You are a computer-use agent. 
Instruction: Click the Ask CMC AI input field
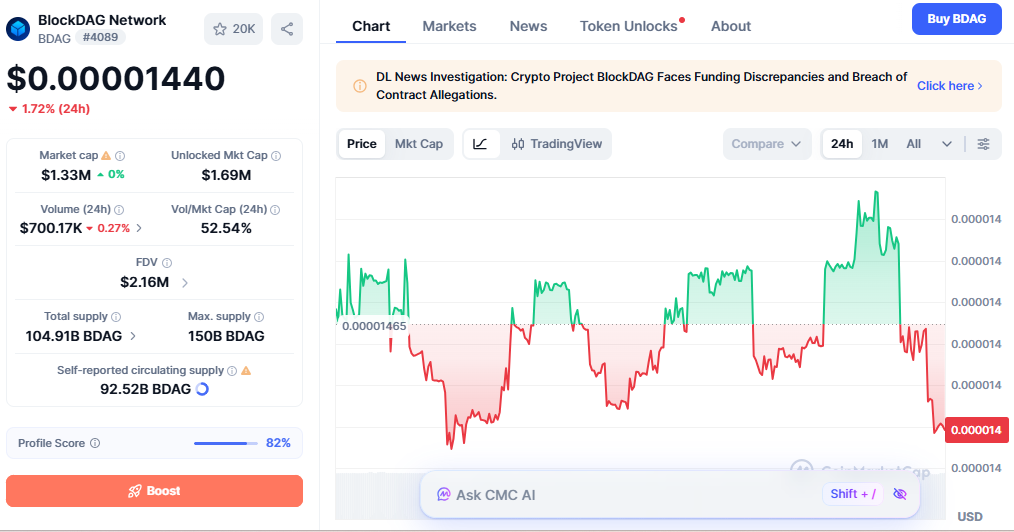click(669, 495)
